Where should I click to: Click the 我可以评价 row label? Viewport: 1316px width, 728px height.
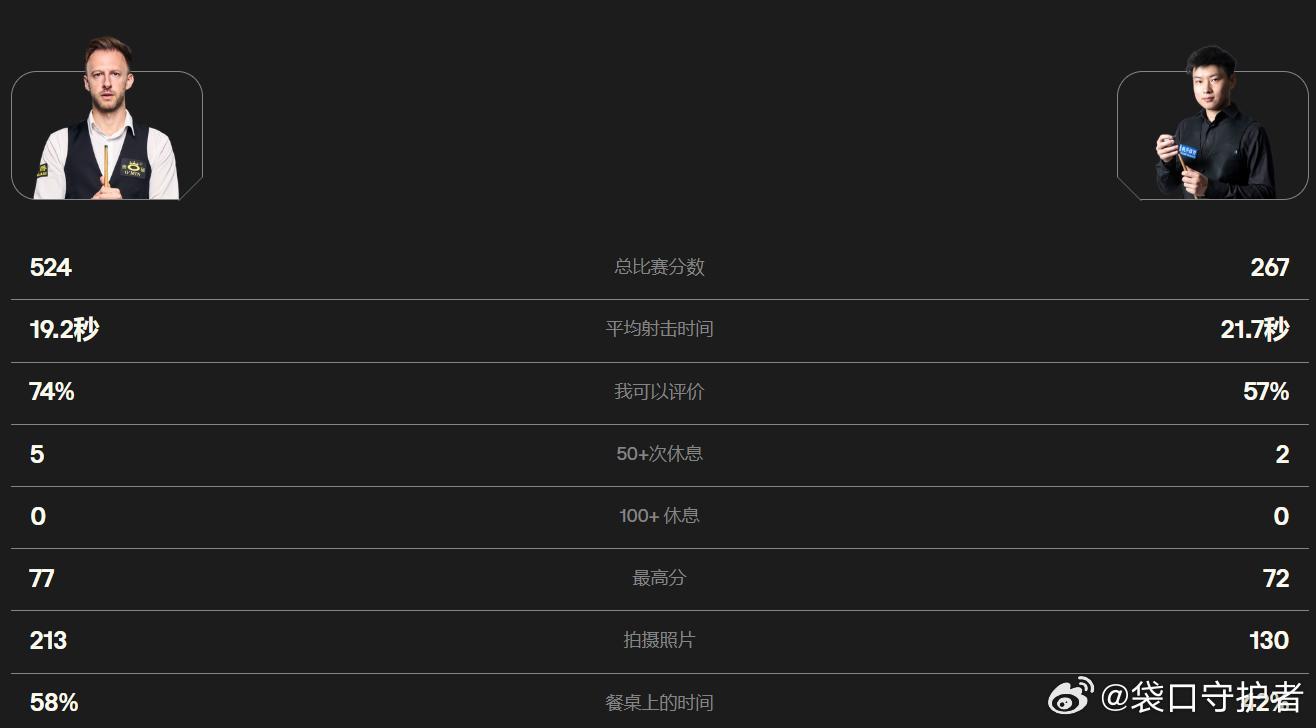click(659, 392)
